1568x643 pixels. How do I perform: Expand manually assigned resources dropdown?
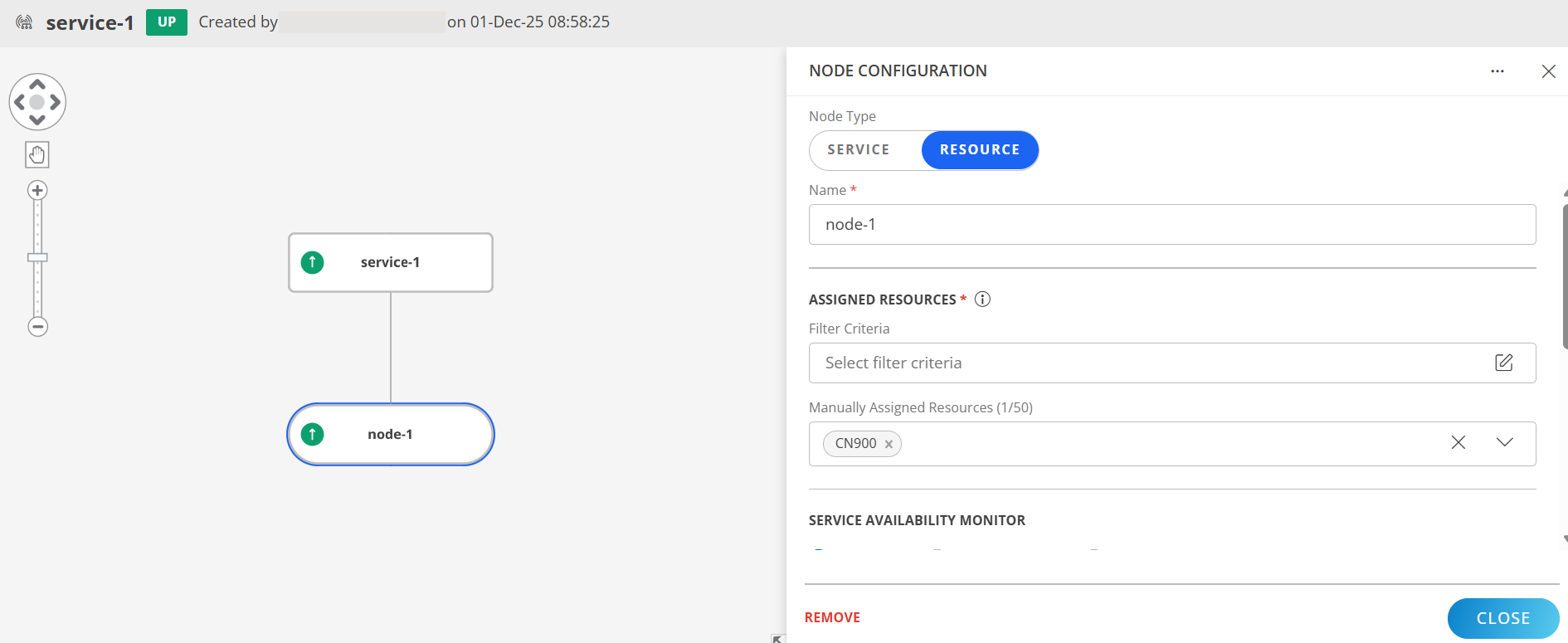(x=1504, y=443)
